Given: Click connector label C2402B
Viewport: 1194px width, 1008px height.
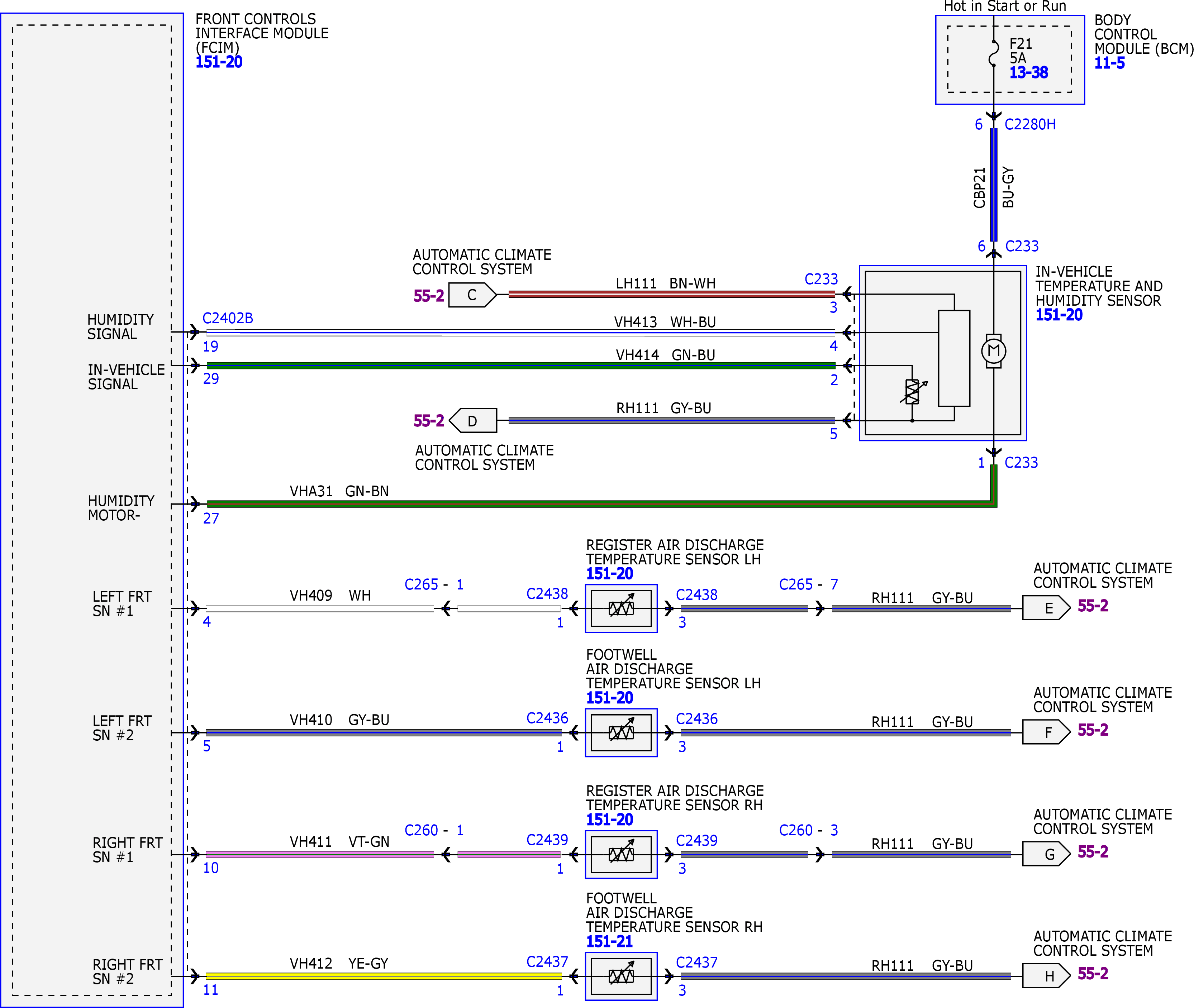Looking at the screenshot, I should (228, 318).
